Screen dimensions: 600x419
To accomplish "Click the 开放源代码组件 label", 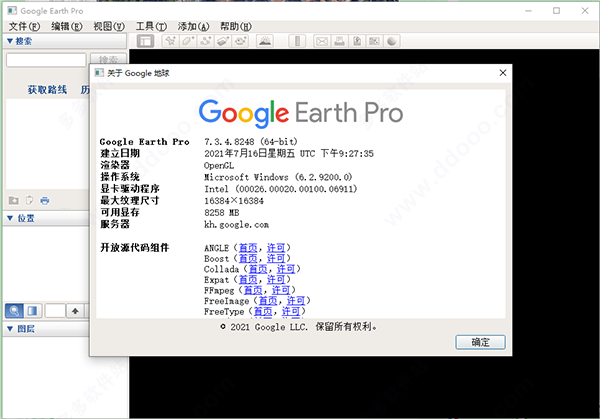I will click(135, 248).
